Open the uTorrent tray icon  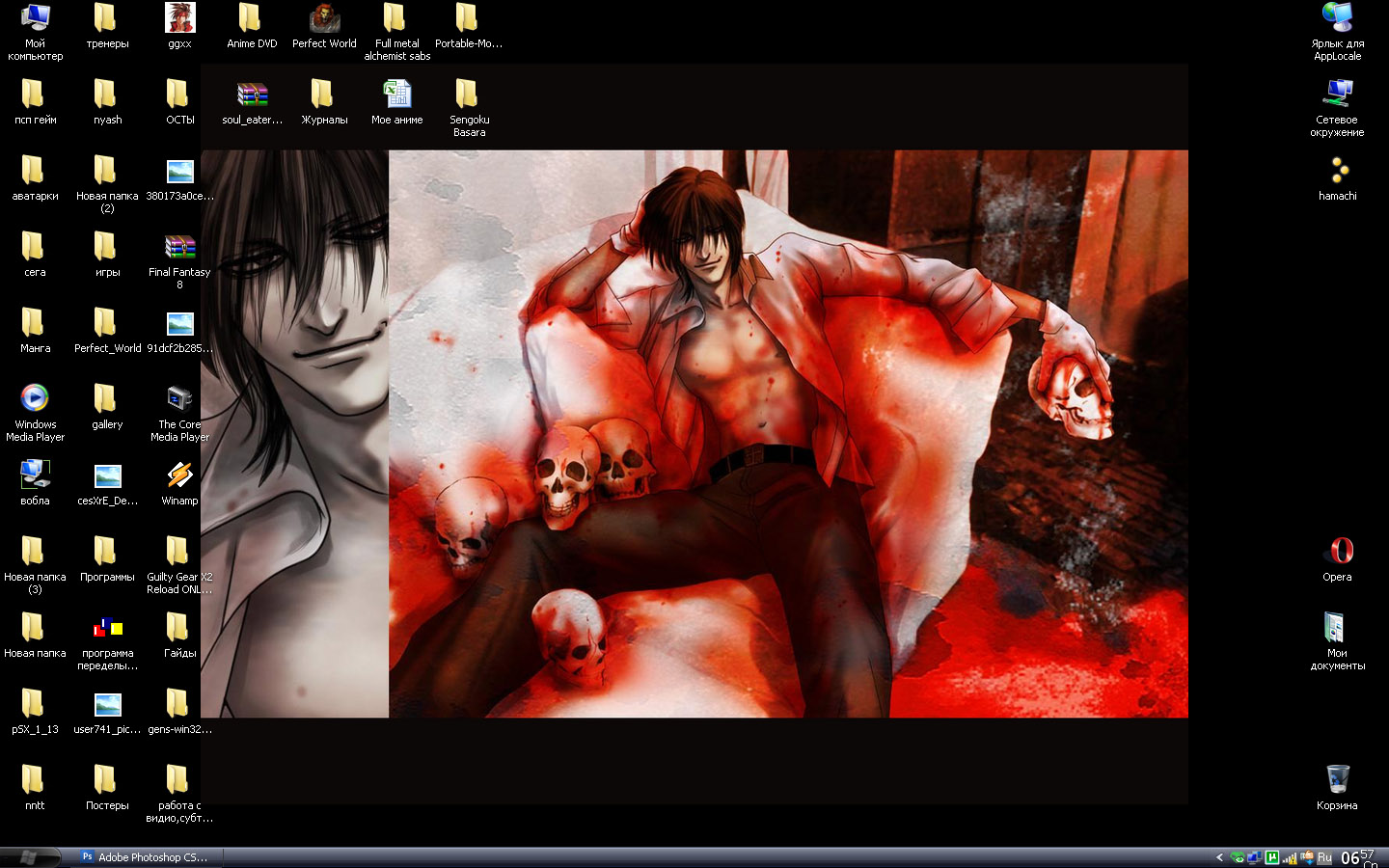tap(1272, 857)
